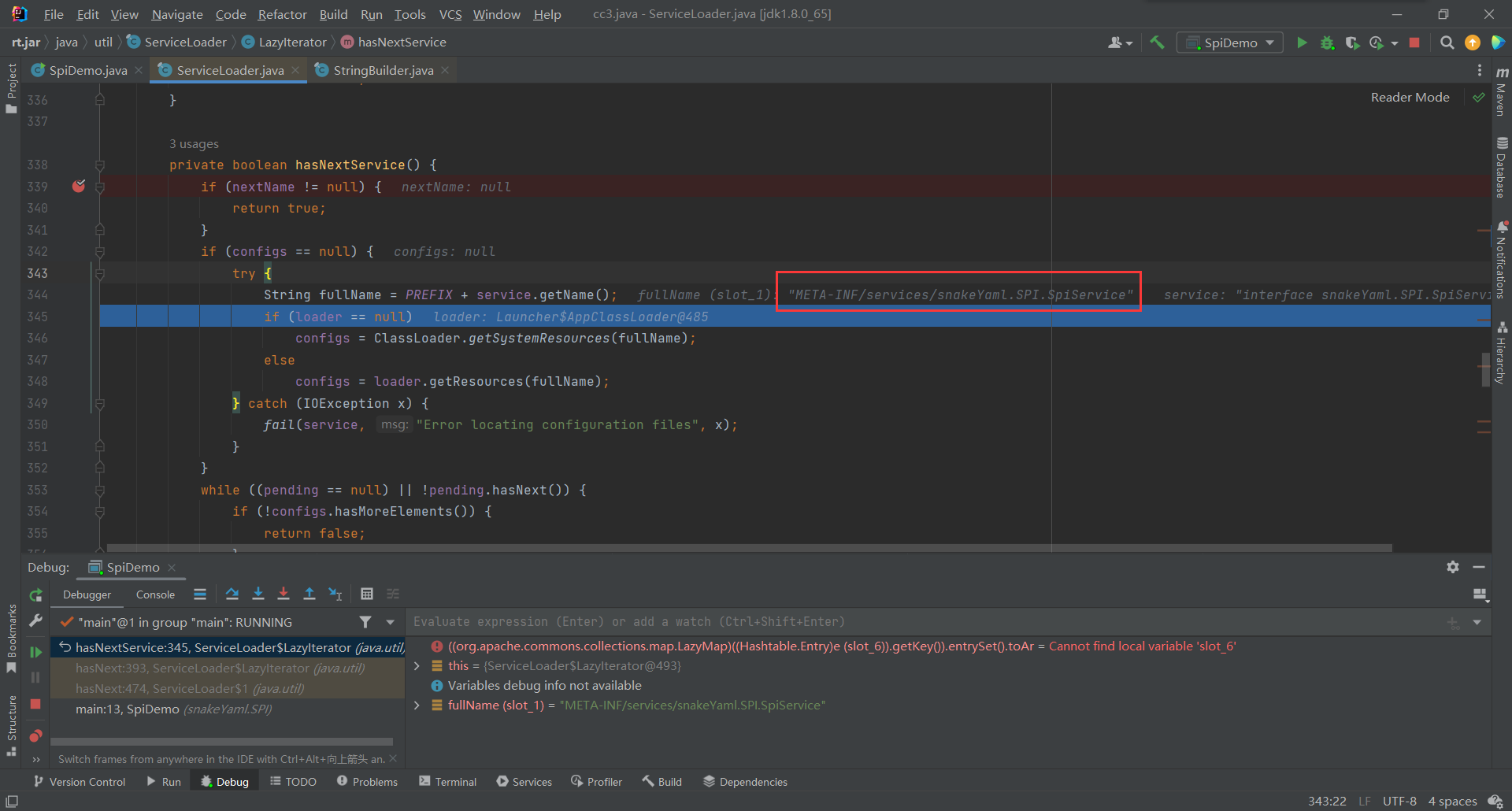This screenshot has height=811, width=1512.
Task: Open Evaluate Expression calculator icon
Action: click(367, 594)
